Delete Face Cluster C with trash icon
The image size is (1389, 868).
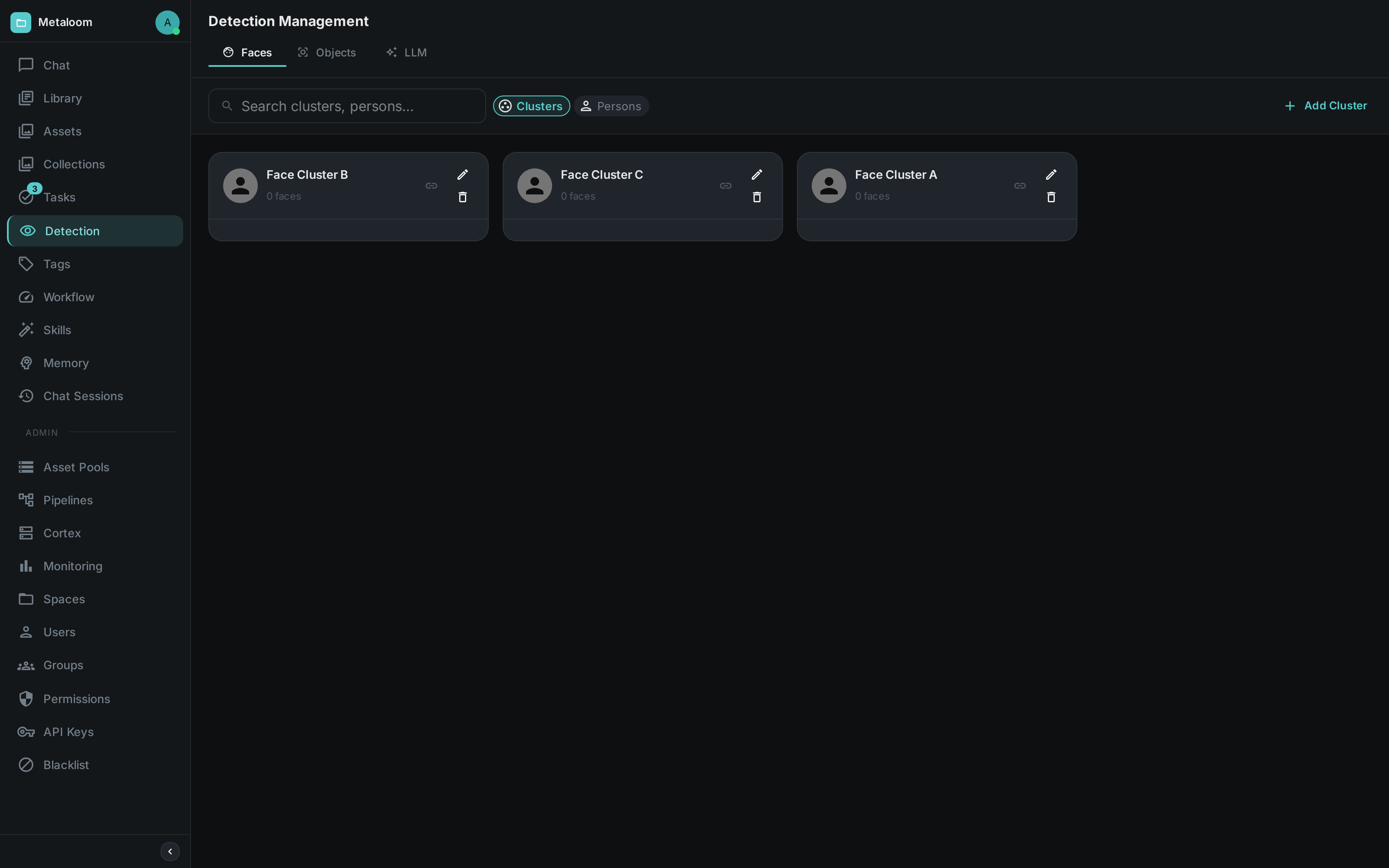pos(757,197)
